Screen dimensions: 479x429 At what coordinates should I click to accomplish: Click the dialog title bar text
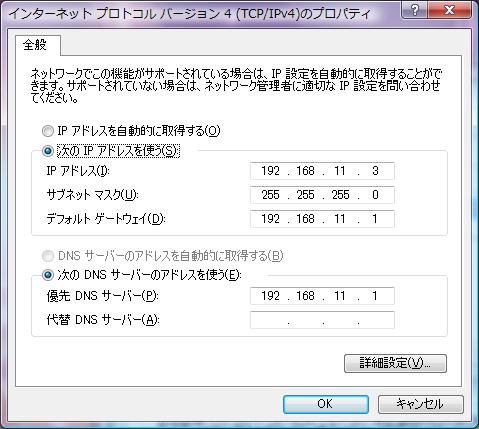click(189, 13)
